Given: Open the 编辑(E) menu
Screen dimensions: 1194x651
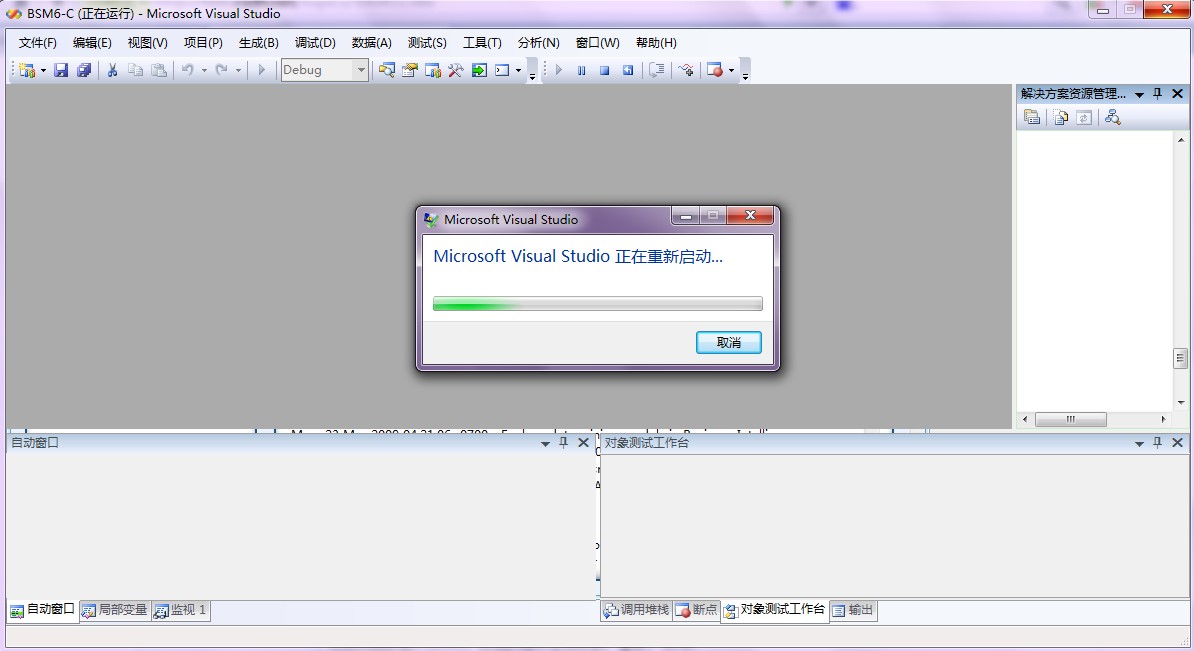Looking at the screenshot, I should point(92,43).
